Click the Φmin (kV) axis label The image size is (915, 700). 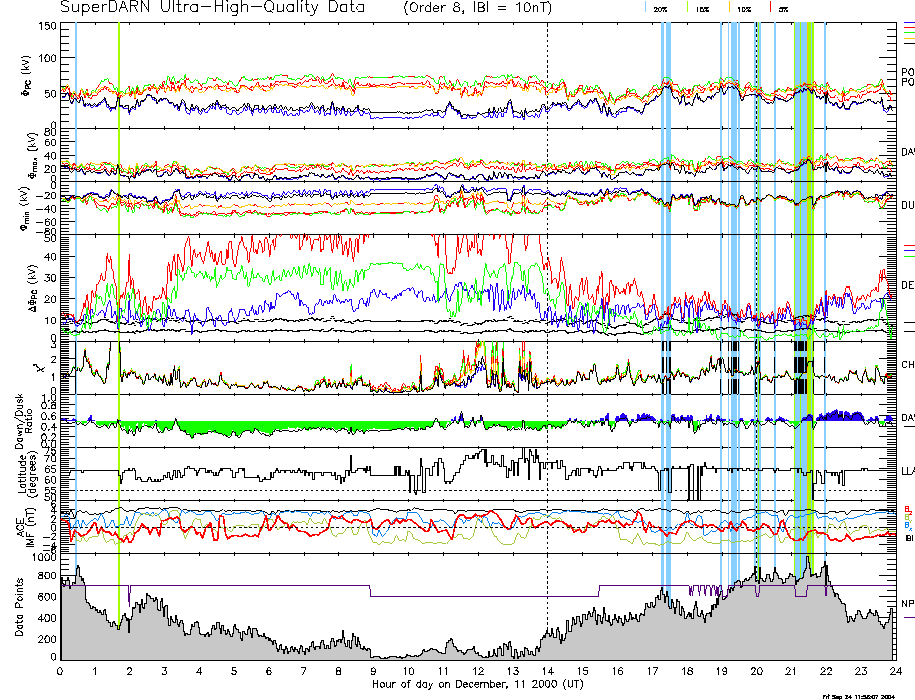point(25,210)
